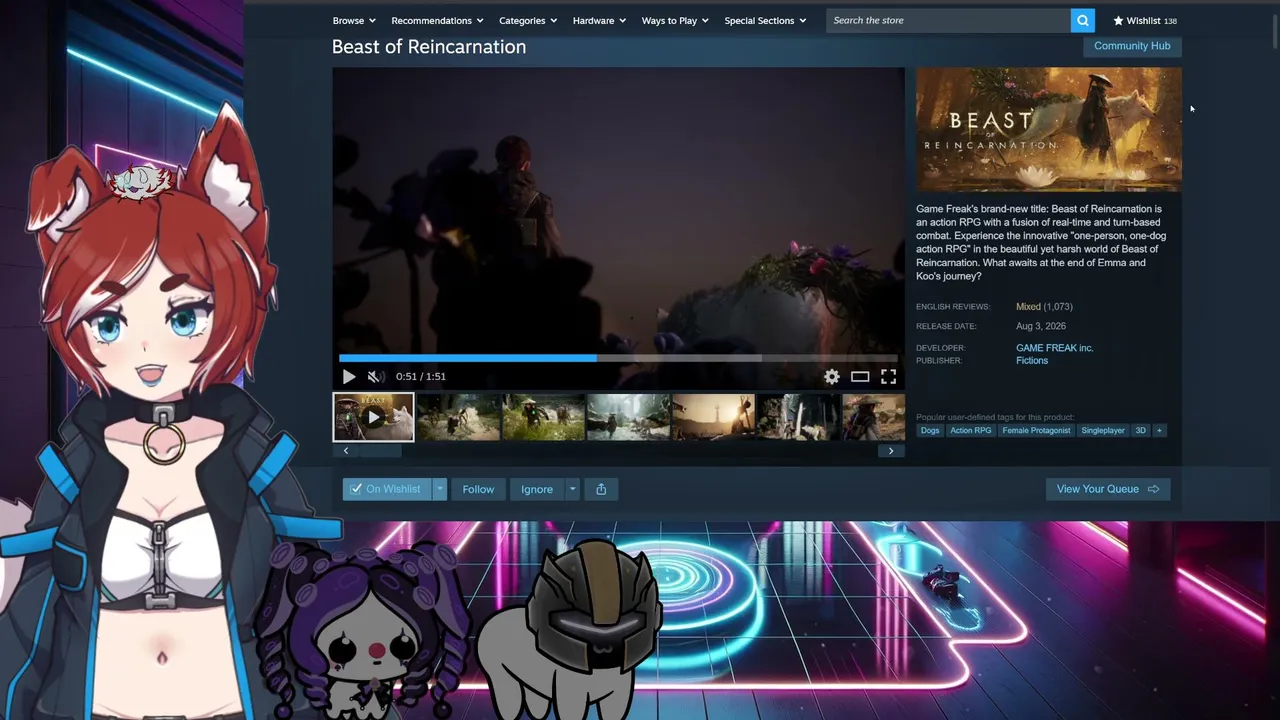Open the Ways to Play menu
The height and width of the screenshot is (720, 1280).
pyautogui.click(x=675, y=20)
